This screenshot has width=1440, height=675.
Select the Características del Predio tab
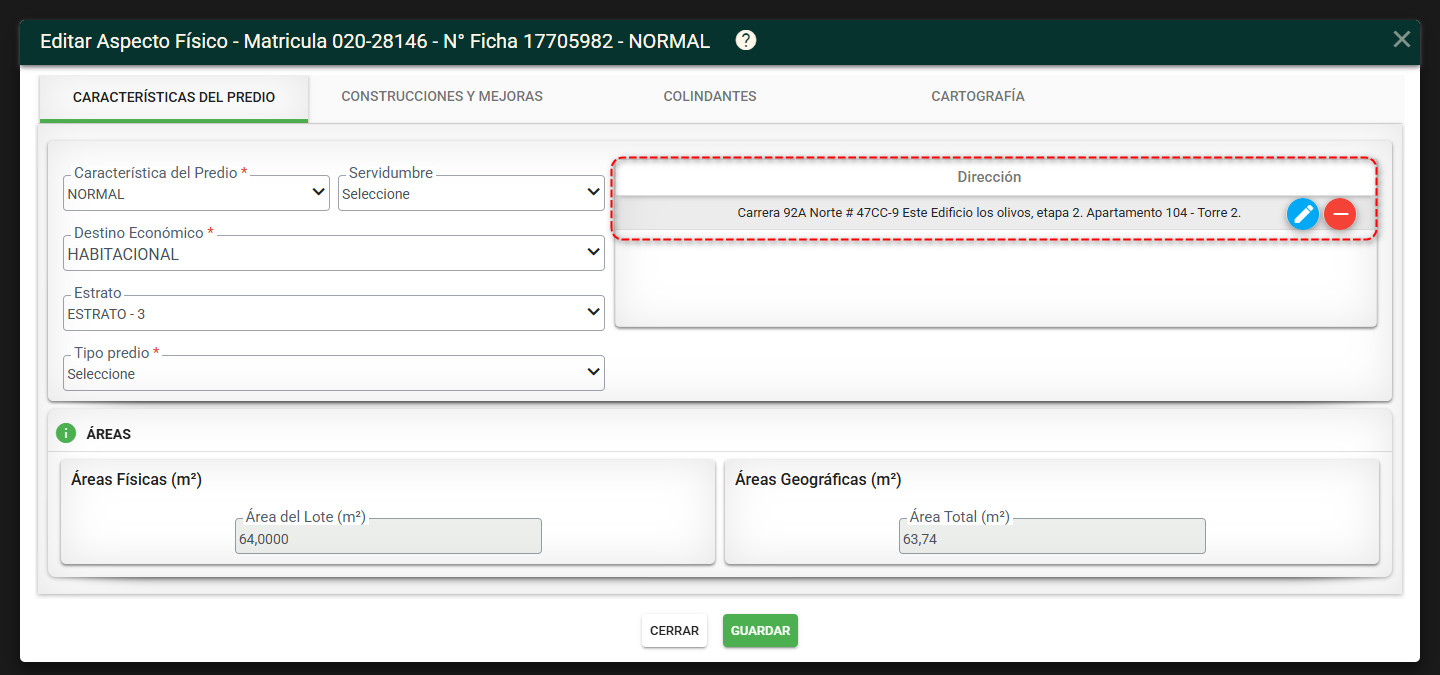pos(174,98)
